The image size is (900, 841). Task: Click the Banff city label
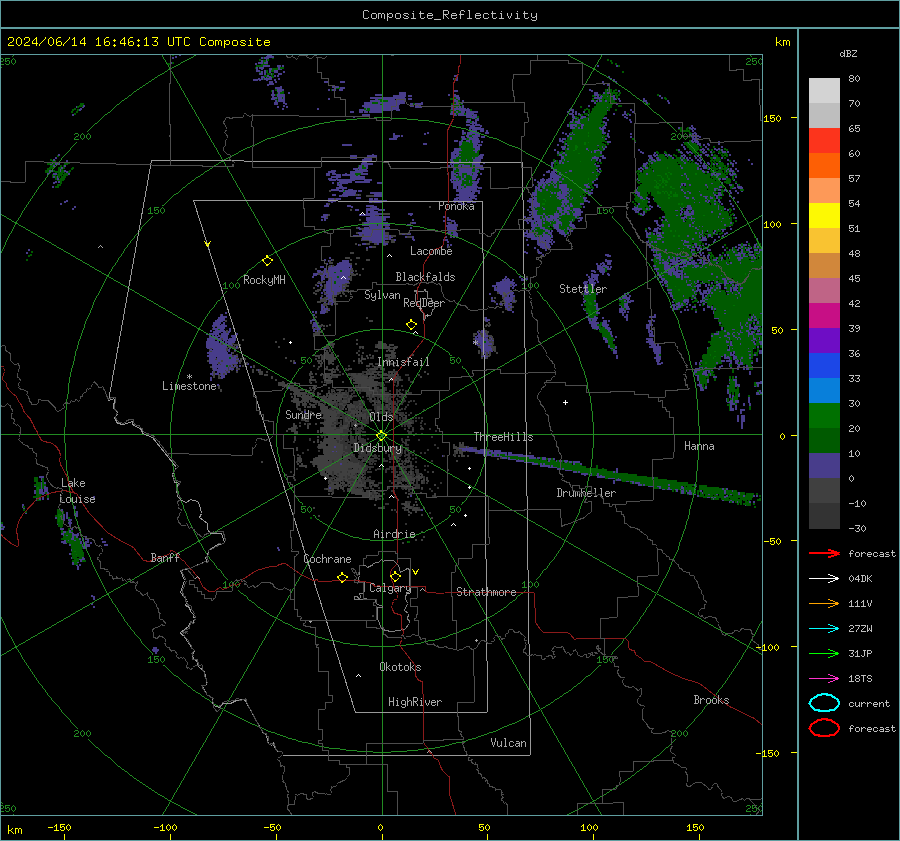pyautogui.click(x=165, y=557)
